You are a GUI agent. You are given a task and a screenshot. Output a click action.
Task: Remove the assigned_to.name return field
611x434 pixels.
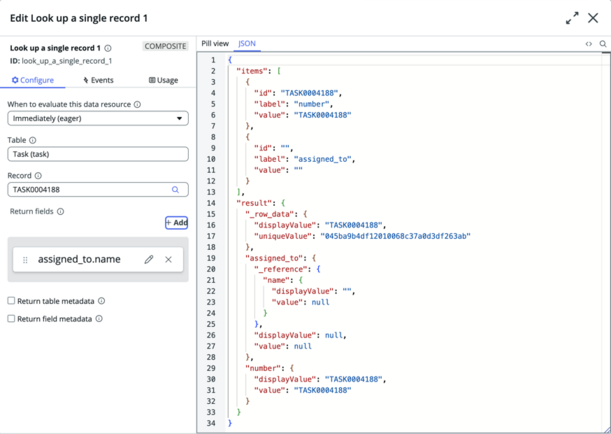click(x=168, y=259)
